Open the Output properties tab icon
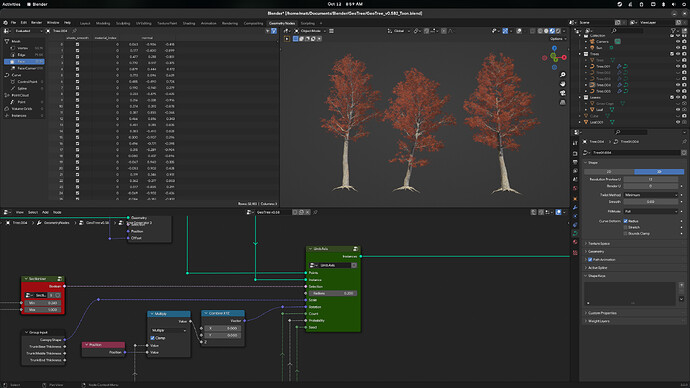Image resolution: width=690 pixels, height=388 pixels. 575,162
